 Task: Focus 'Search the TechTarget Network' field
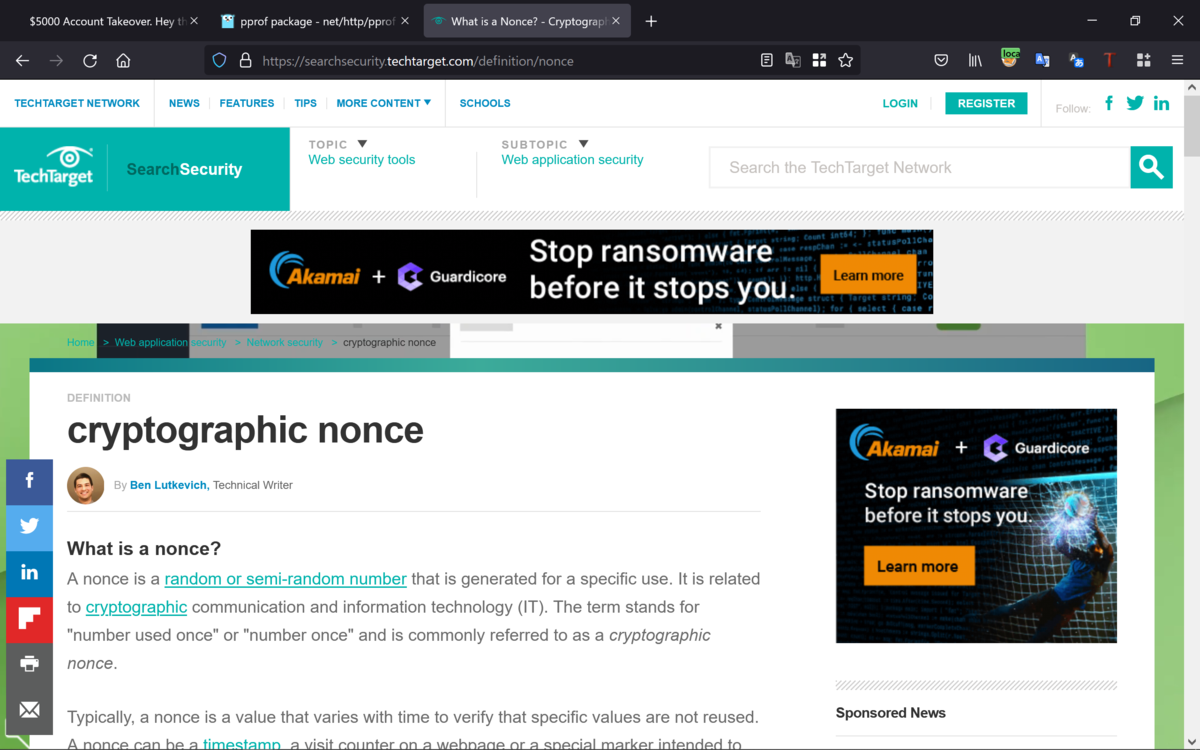[x=920, y=167]
